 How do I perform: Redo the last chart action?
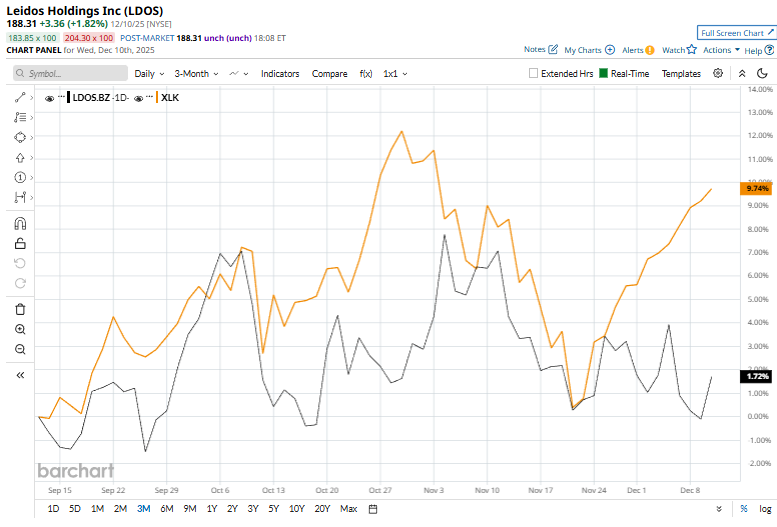(20, 283)
